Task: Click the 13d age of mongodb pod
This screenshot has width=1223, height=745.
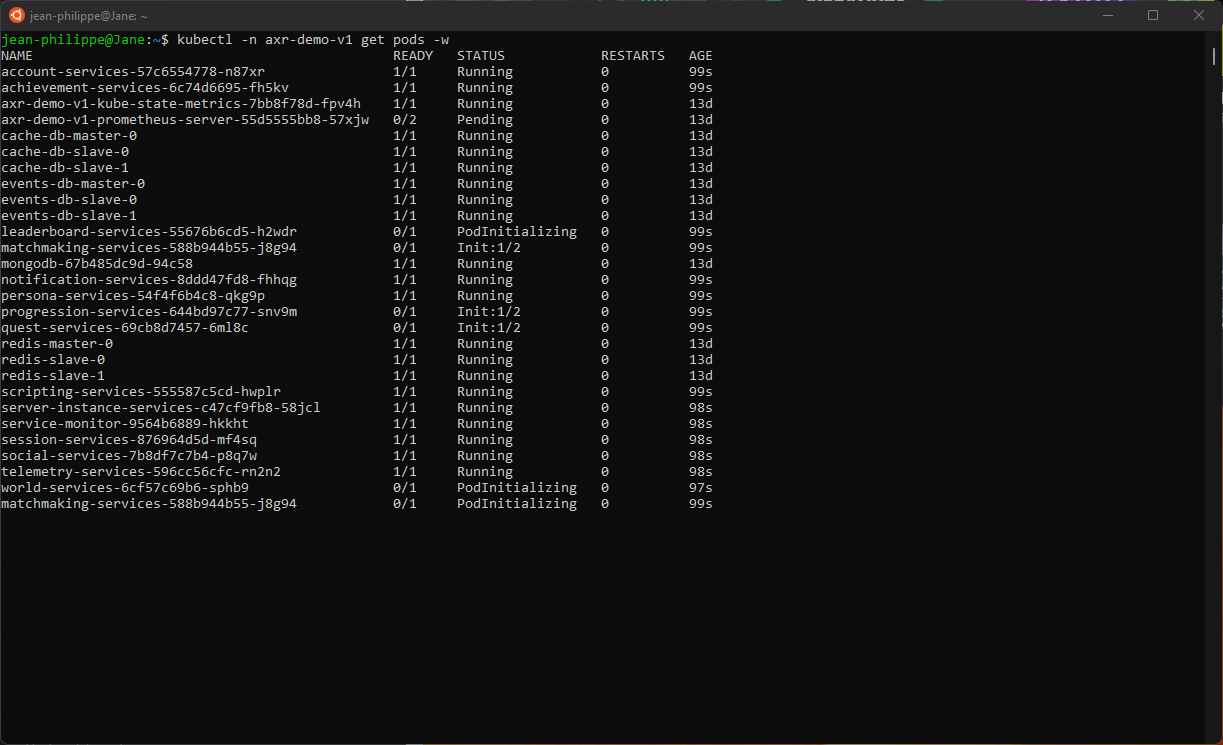Action: (x=701, y=264)
